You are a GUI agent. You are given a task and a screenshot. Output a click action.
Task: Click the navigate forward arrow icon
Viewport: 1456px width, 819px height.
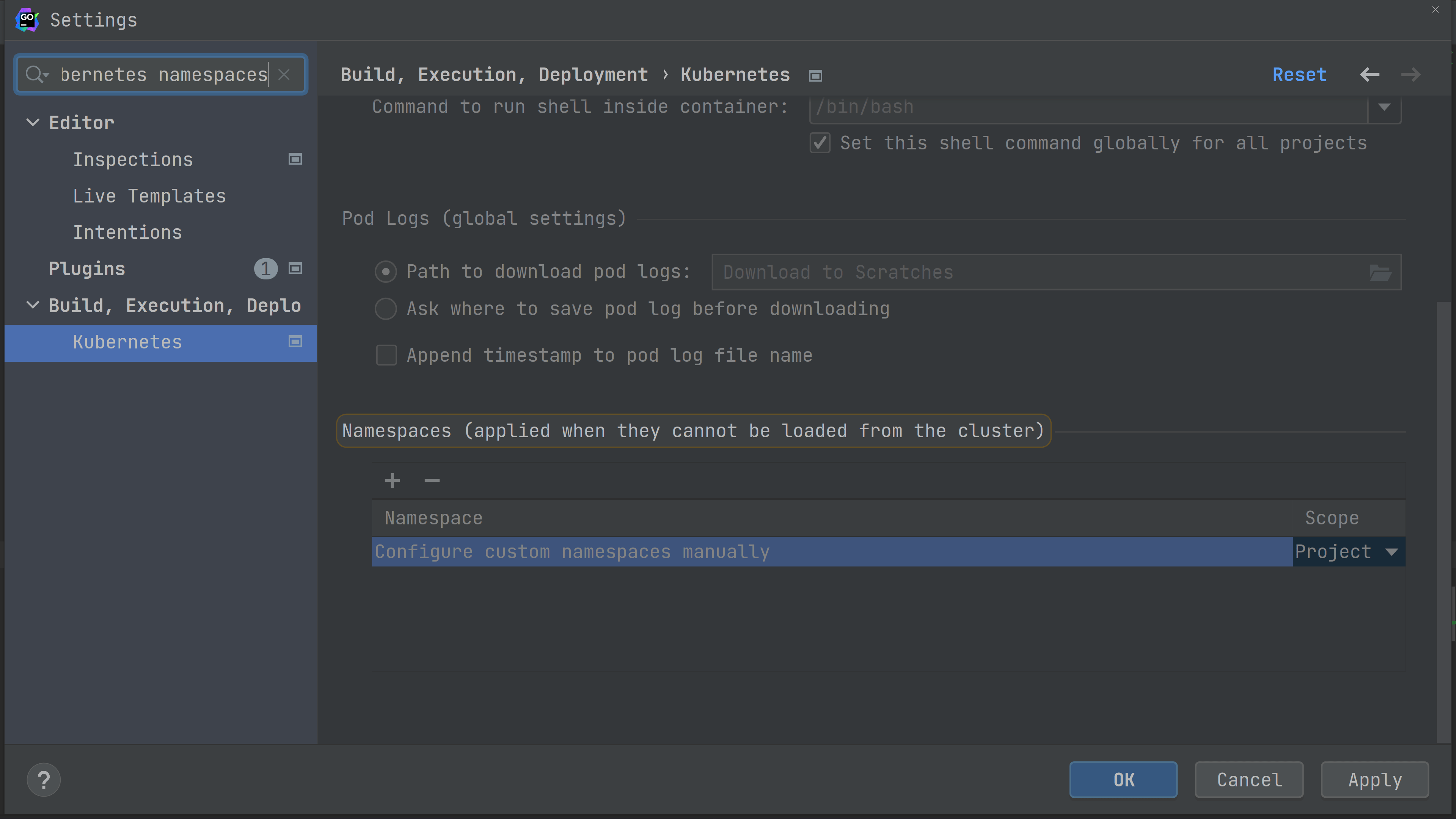click(1411, 74)
